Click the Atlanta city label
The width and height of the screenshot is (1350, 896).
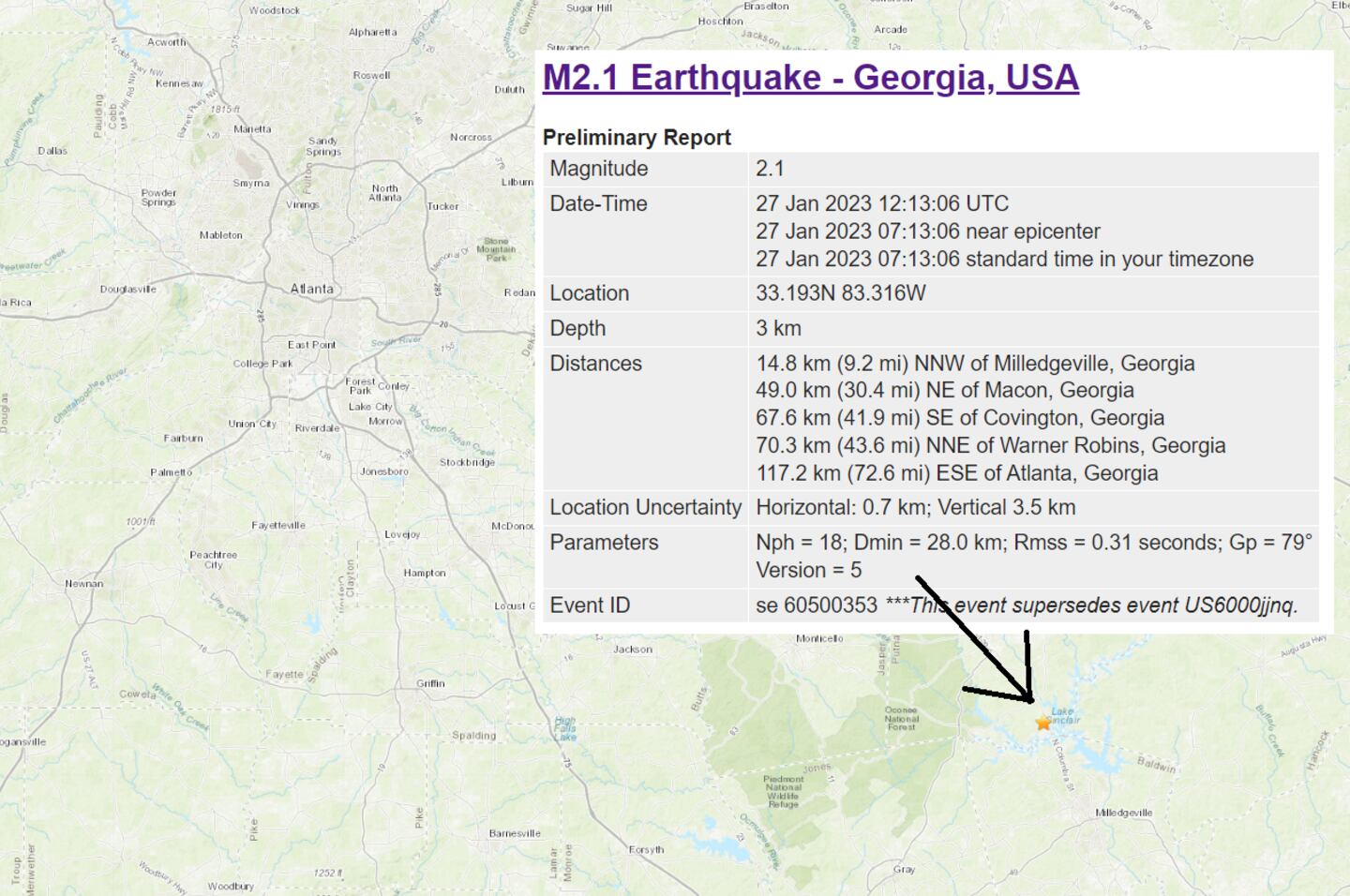[x=311, y=289]
